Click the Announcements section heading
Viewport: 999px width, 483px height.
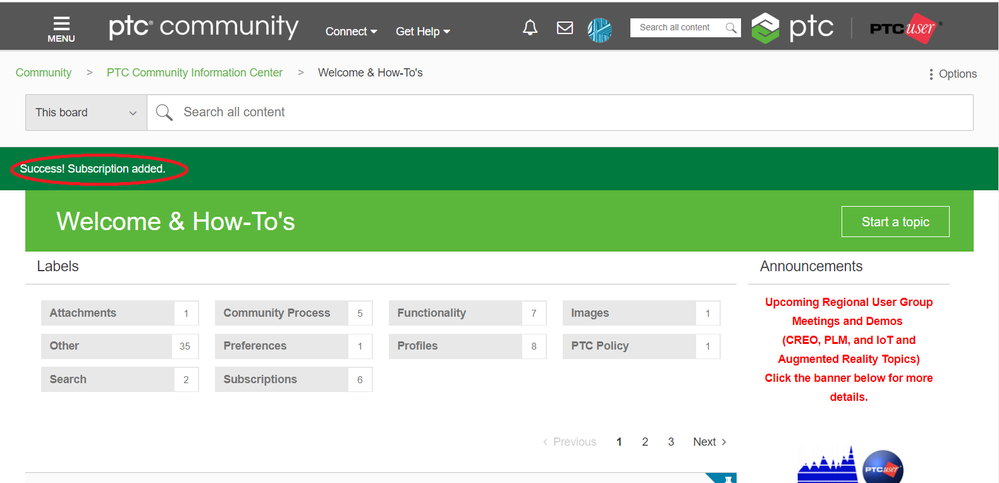811,266
